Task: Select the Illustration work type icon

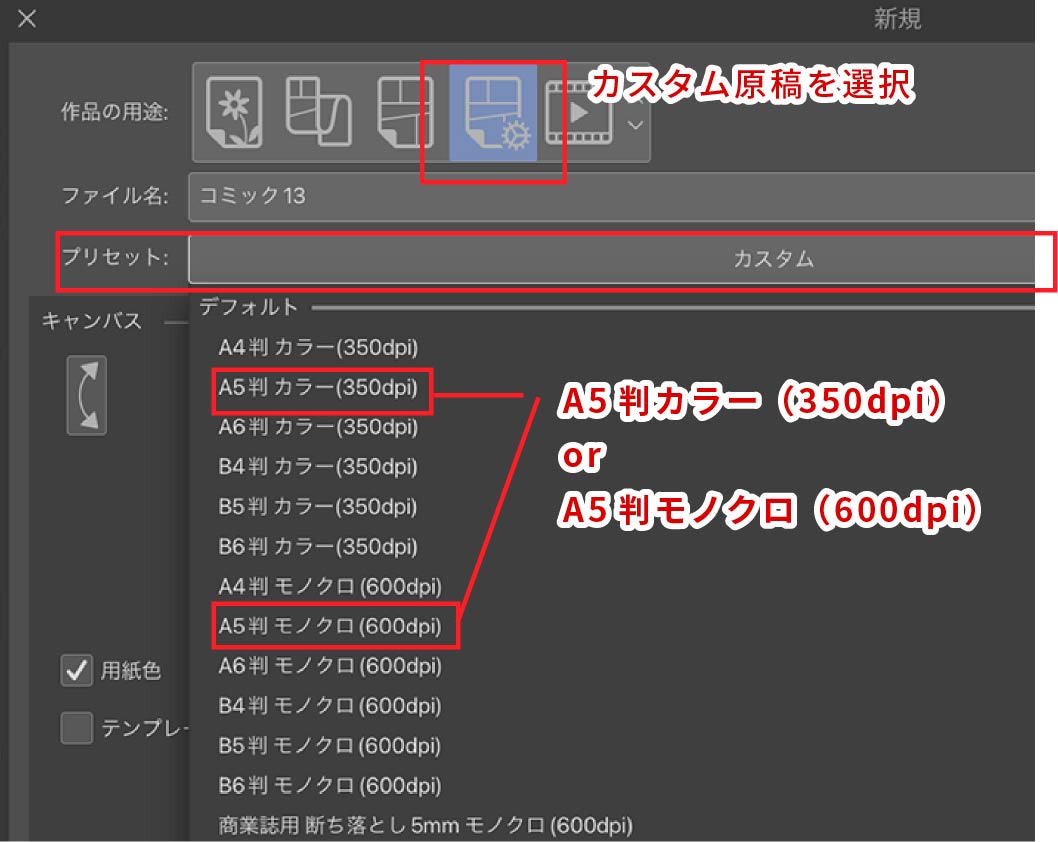Action: (233, 111)
